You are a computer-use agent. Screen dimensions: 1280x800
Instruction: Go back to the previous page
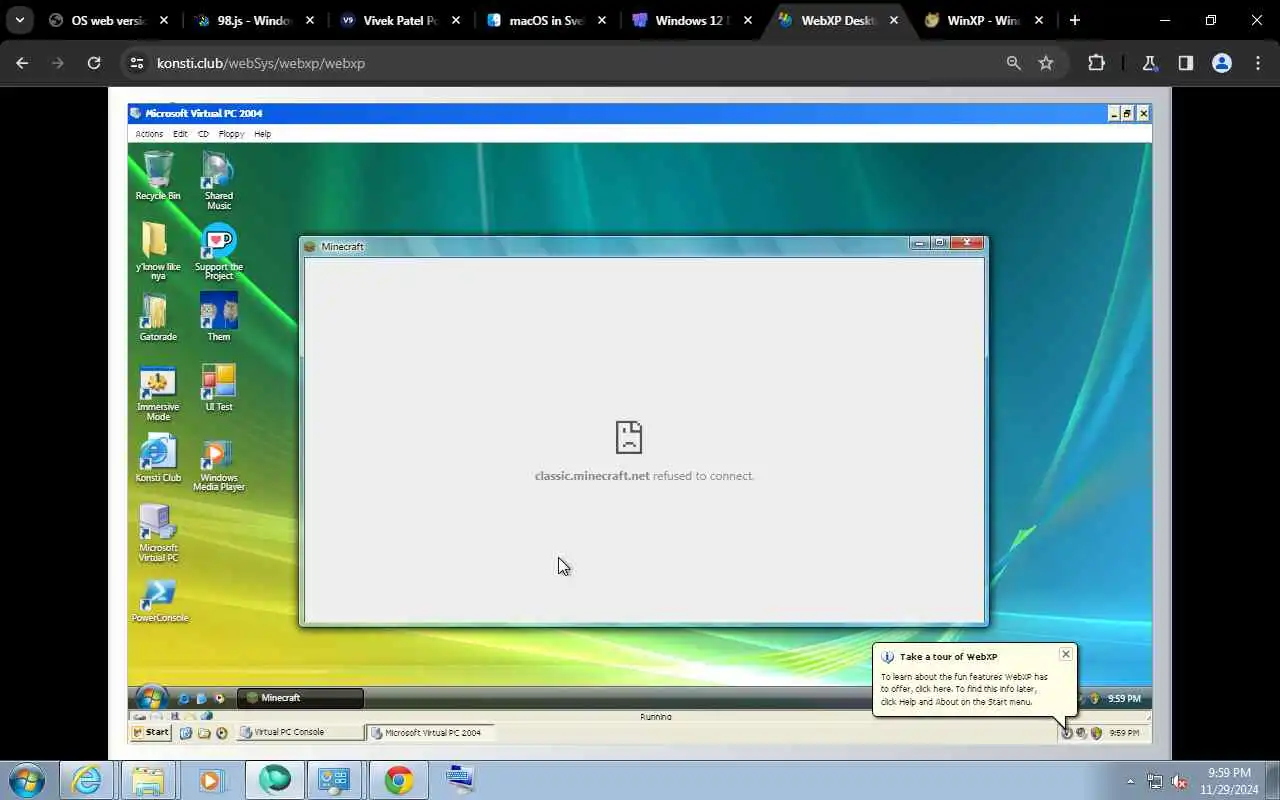pos(22,63)
